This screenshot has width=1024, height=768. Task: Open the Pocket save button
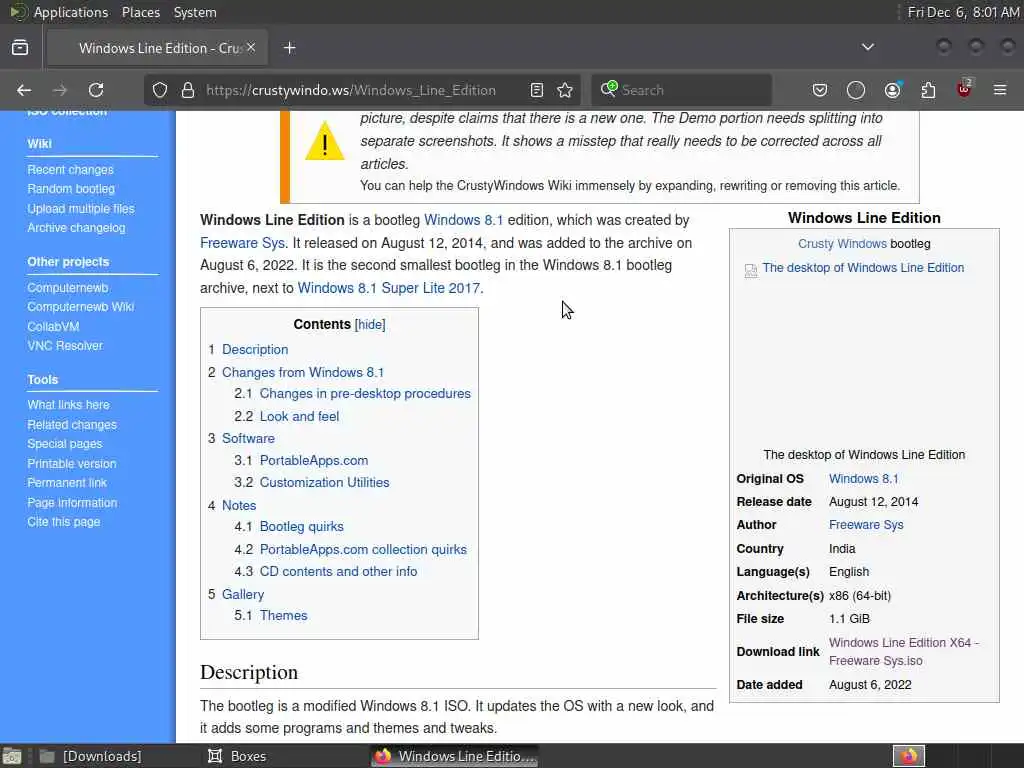click(x=820, y=90)
